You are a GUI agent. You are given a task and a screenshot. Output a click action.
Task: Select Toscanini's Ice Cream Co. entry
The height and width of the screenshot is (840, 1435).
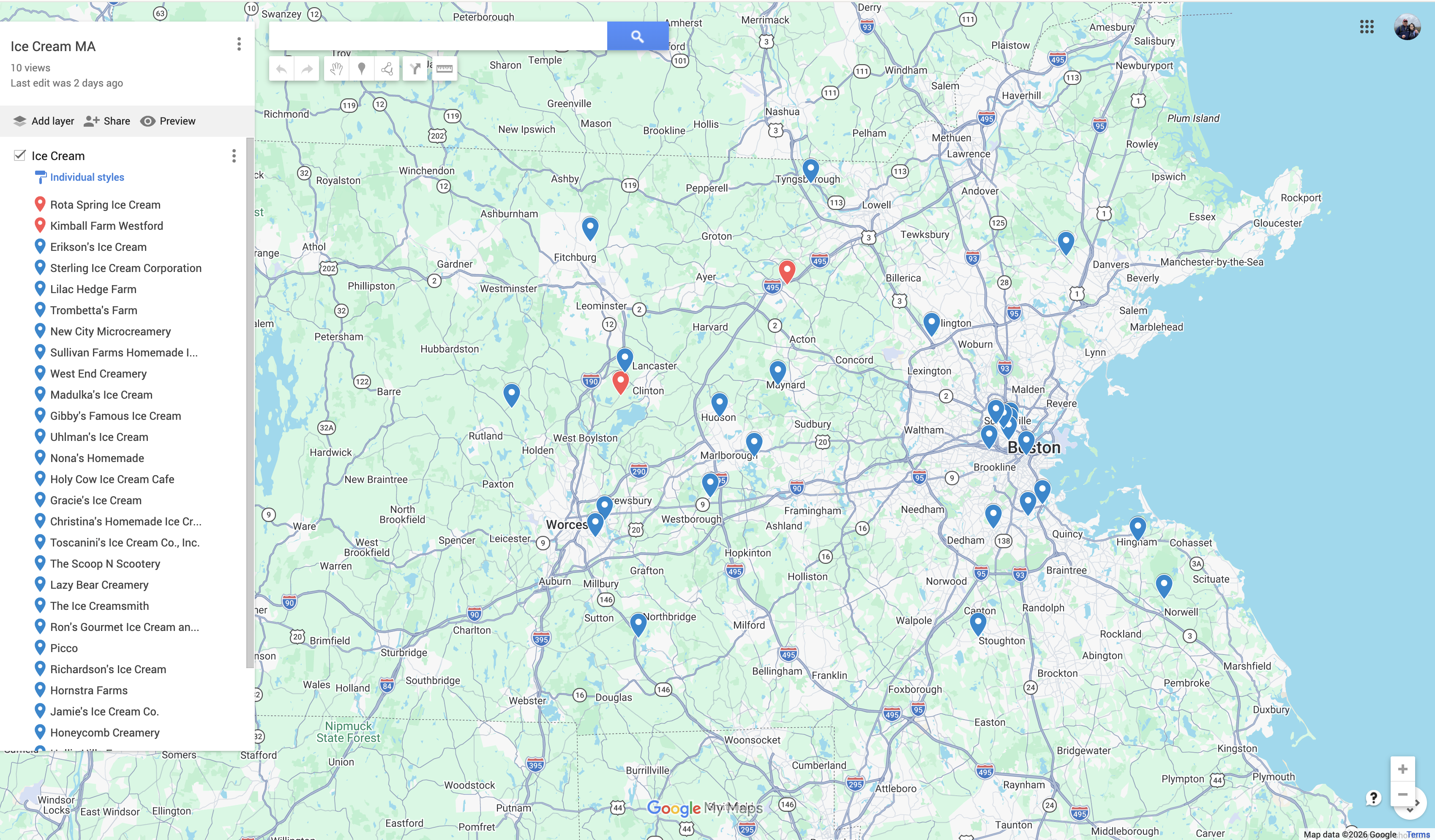(125, 542)
